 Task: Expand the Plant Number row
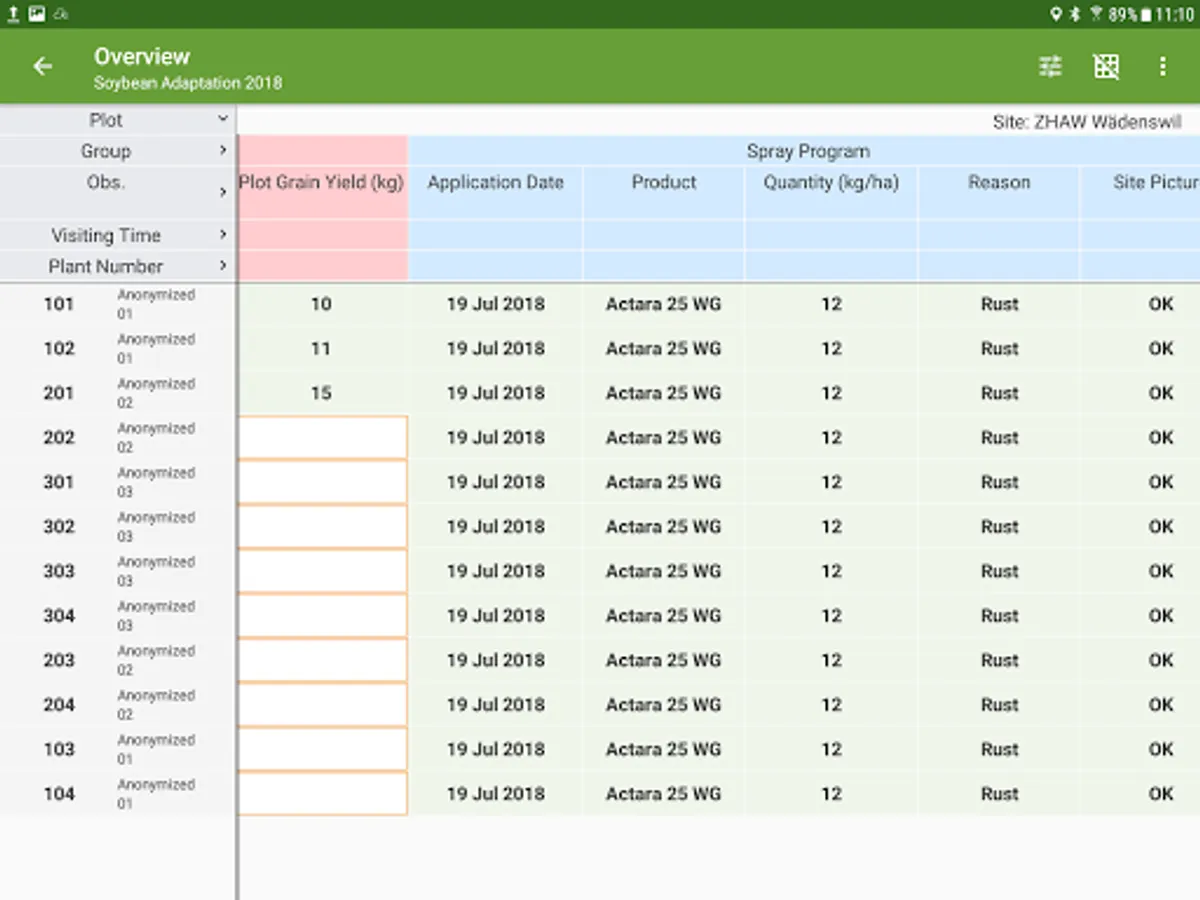click(222, 266)
